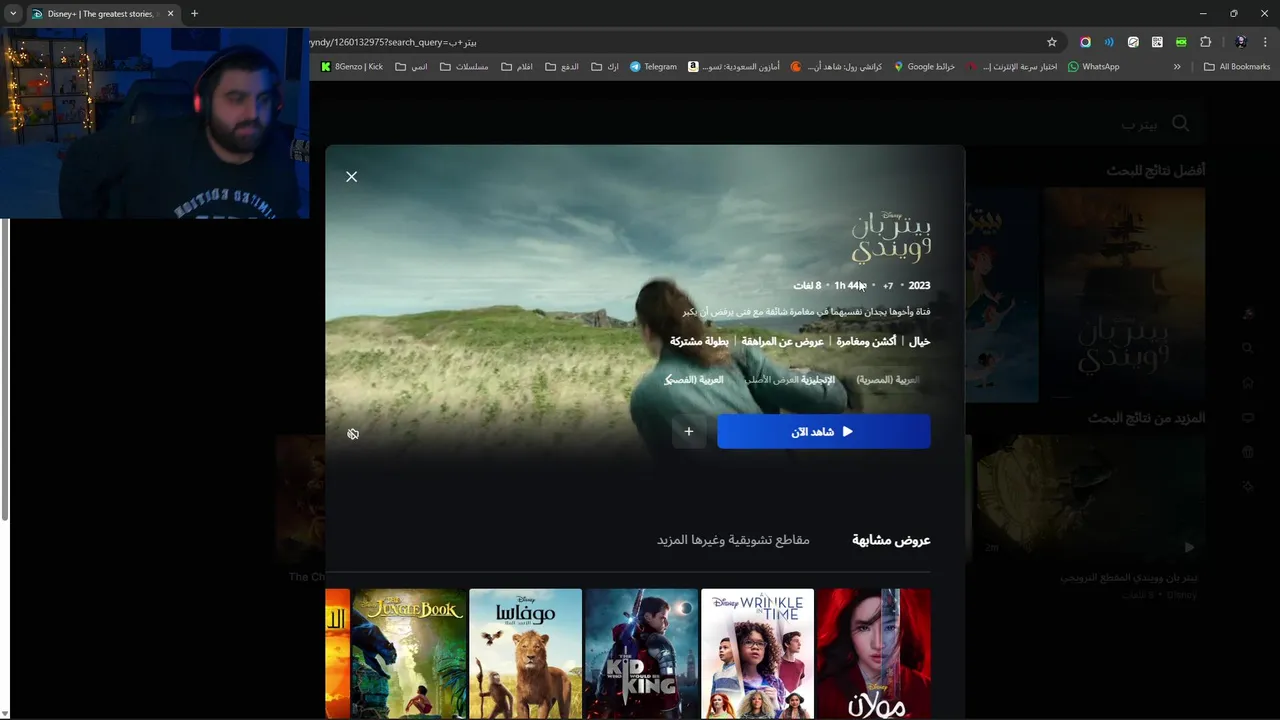Image resolution: width=1280 pixels, height=720 pixels.
Task: Click the 8 لغات languages text
Action: 807,286
